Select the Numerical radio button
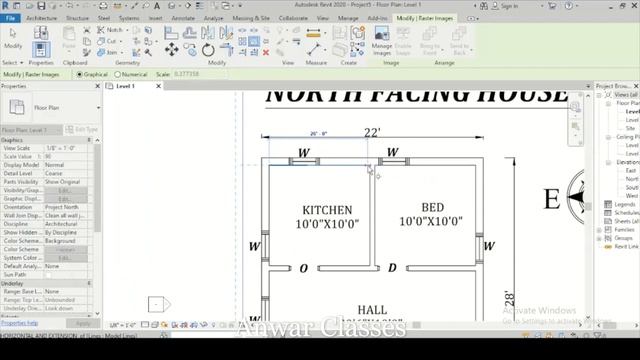The height and width of the screenshot is (360, 640). pos(118,74)
